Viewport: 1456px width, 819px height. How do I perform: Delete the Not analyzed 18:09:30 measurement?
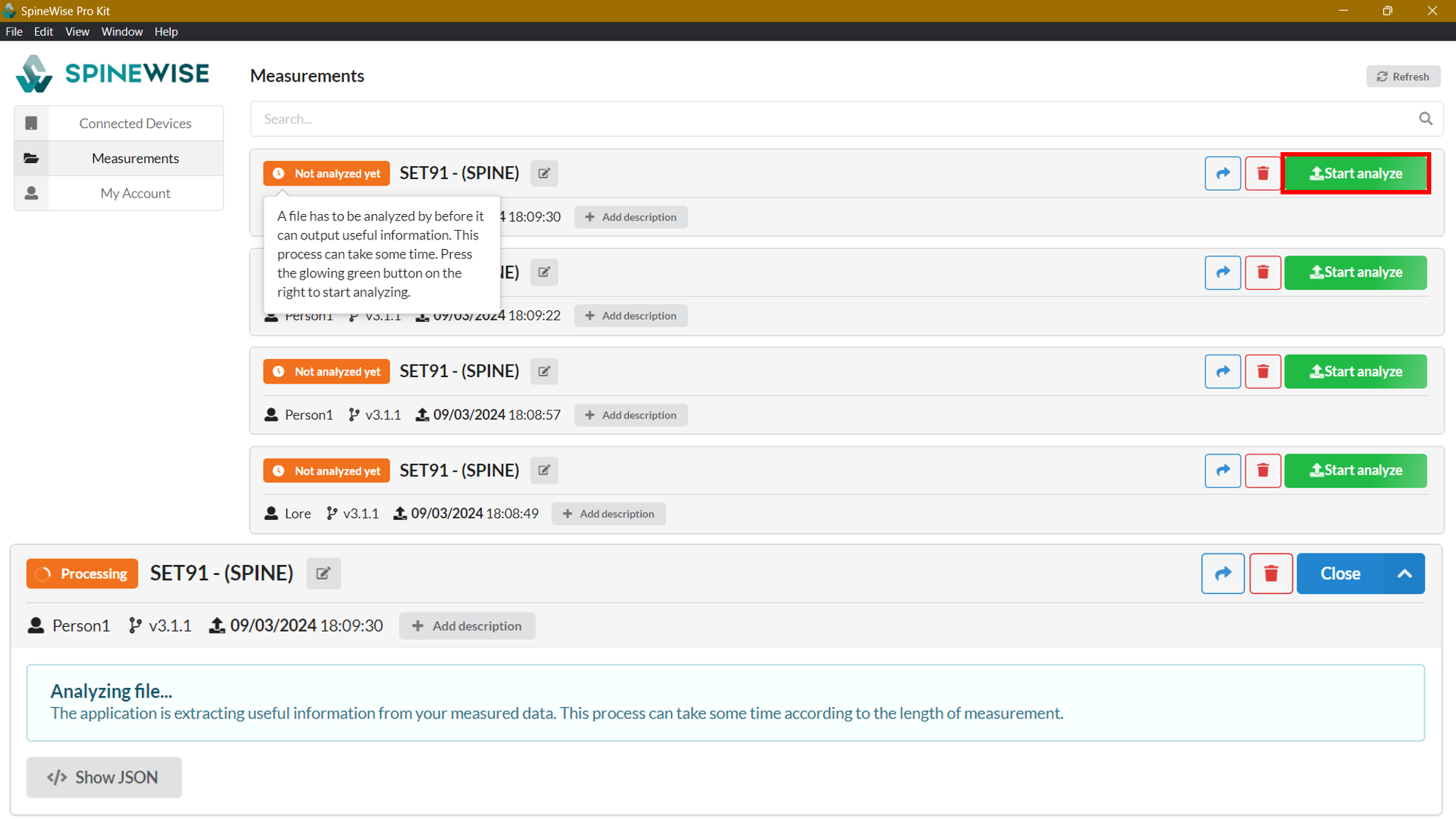click(1263, 173)
